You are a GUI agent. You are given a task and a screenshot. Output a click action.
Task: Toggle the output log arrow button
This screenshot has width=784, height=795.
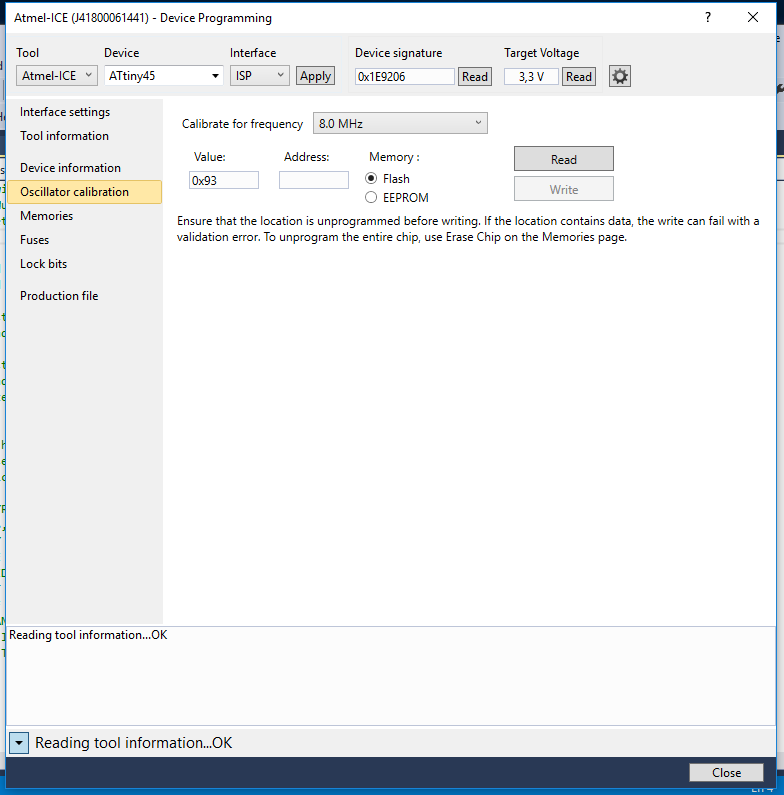pos(19,743)
